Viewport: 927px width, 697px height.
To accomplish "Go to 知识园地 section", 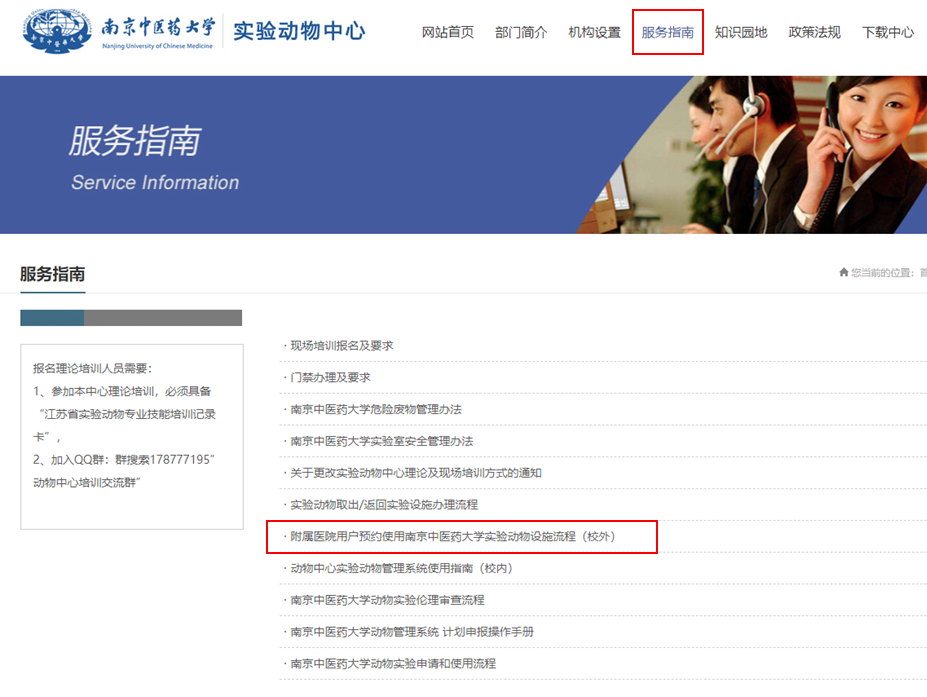I will click(x=741, y=32).
